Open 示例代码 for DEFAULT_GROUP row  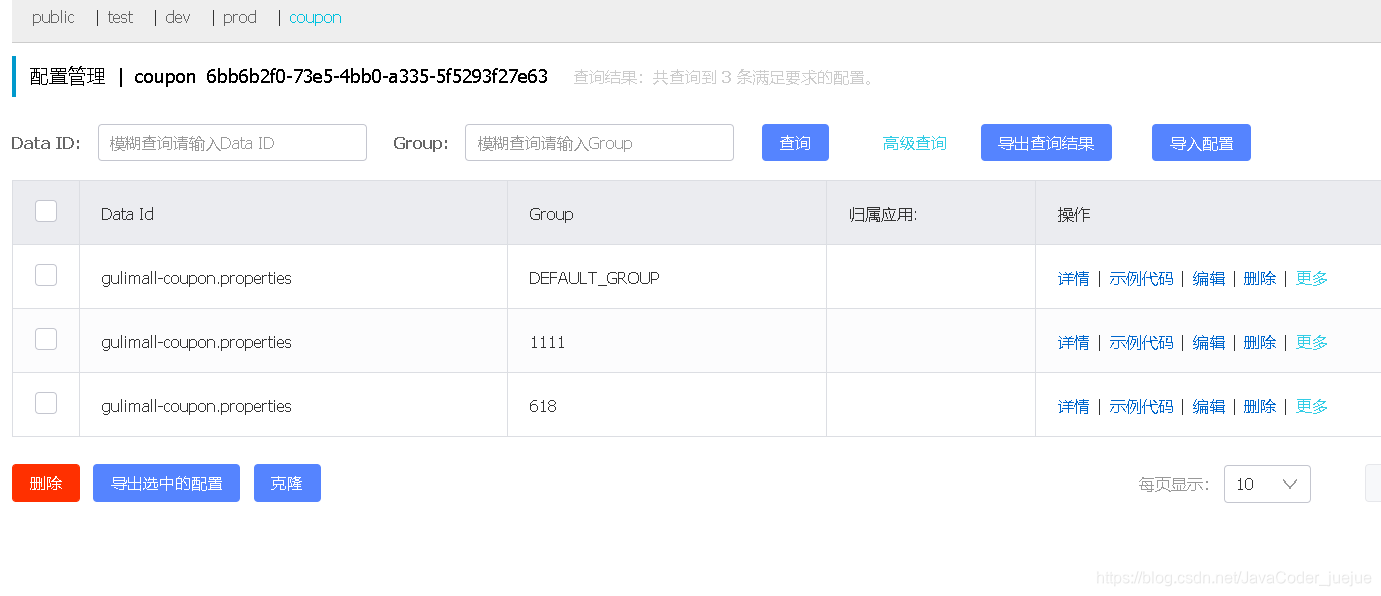pos(1141,278)
